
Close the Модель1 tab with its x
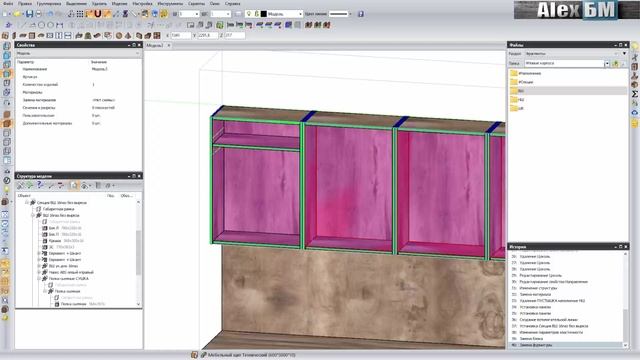(x=169, y=45)
